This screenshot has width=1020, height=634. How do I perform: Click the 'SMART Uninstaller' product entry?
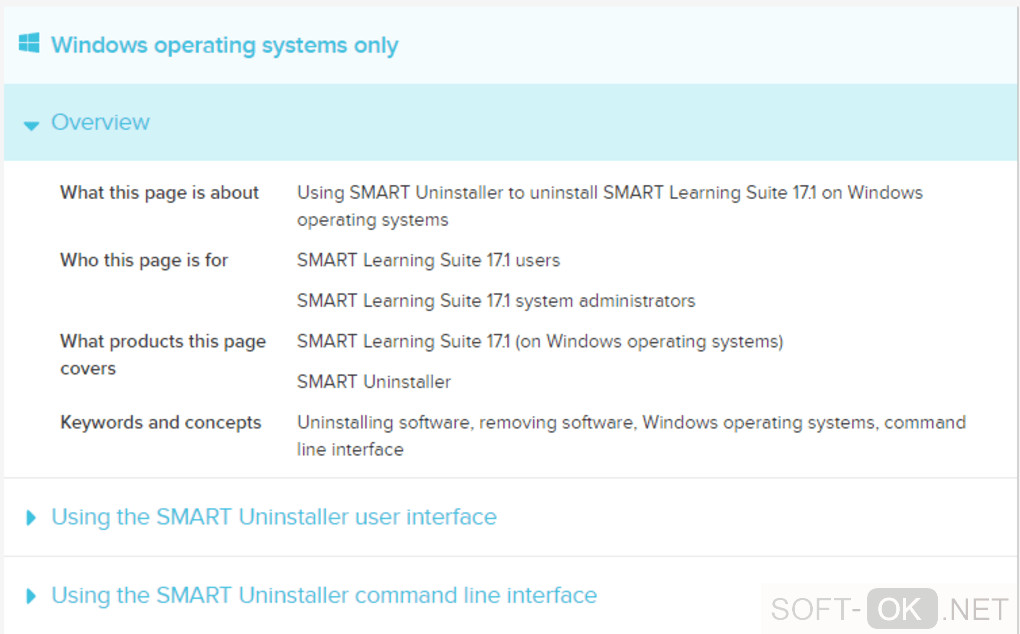click(x=373, y=382)
